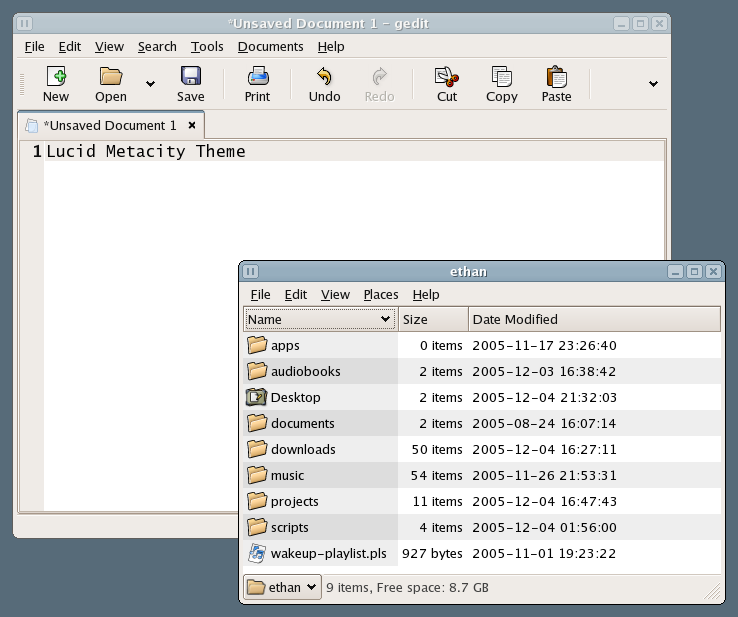Click the resize grip of ethan window
Screen dimensions: 738x617
point(713,592)
